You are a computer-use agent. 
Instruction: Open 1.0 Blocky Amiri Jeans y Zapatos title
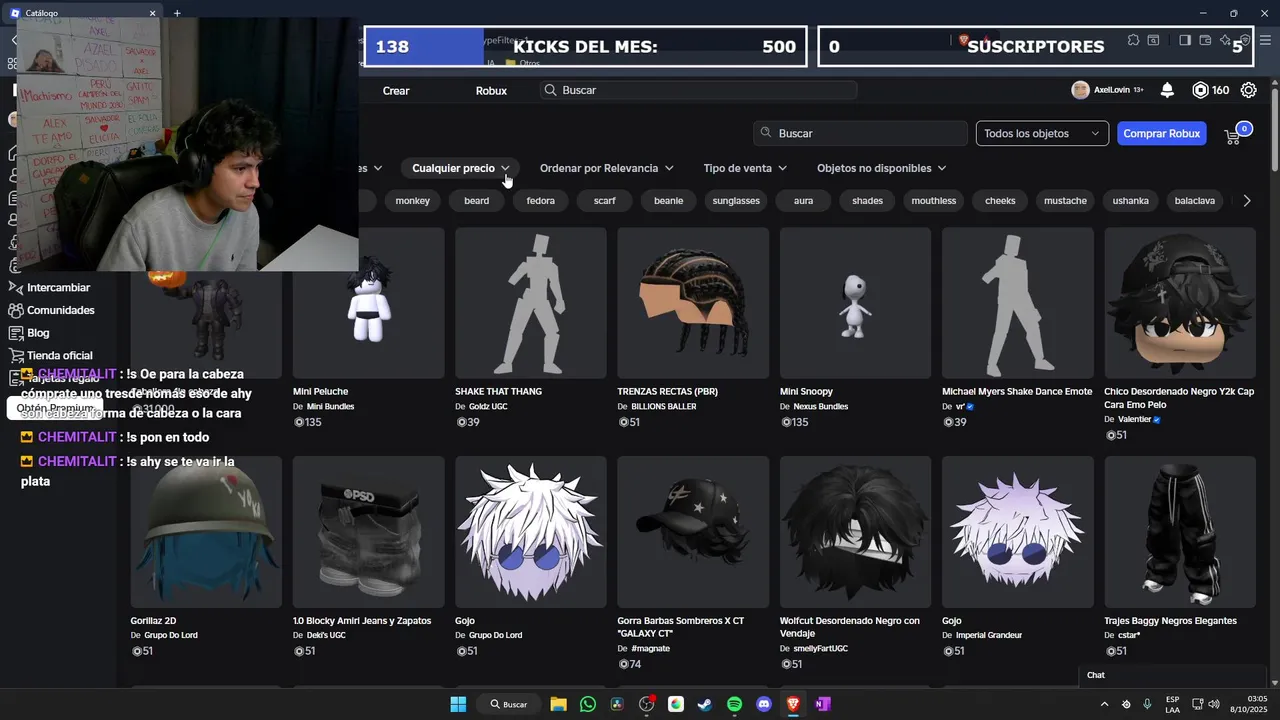click(362, 621)
